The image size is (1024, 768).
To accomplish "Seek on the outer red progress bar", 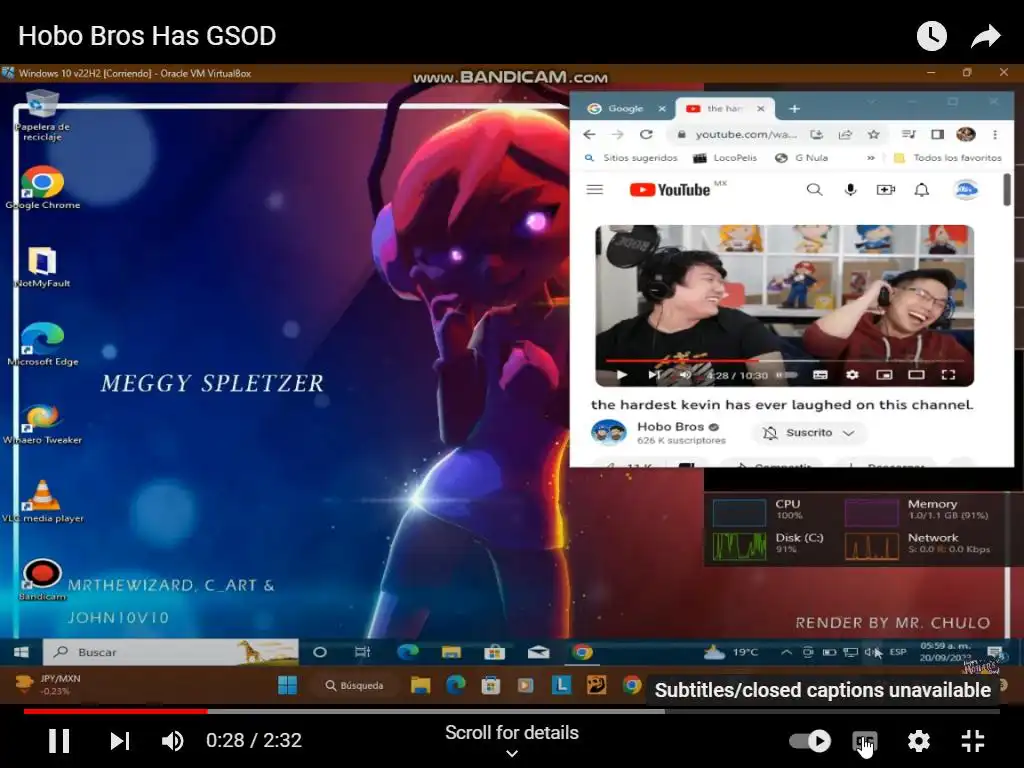I will 511,711.
